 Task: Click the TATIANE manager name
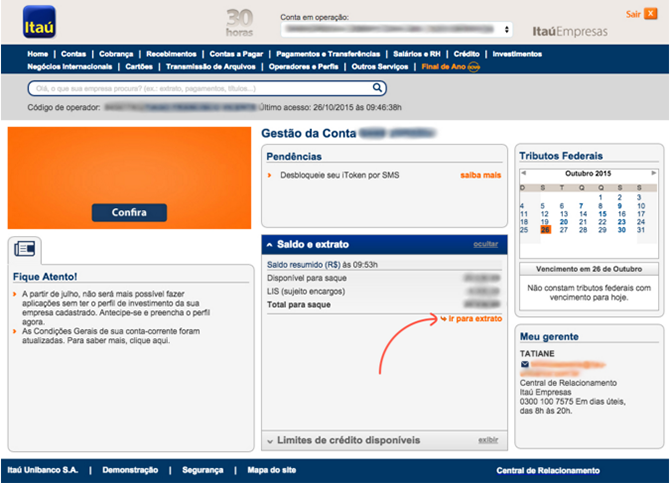tap(537, 354)
